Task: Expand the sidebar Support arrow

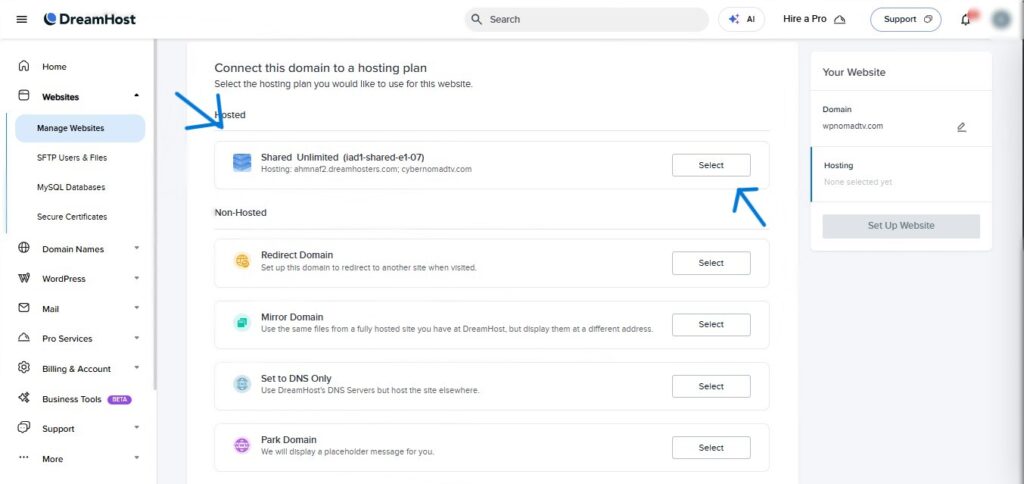Action: pos(136,428)
